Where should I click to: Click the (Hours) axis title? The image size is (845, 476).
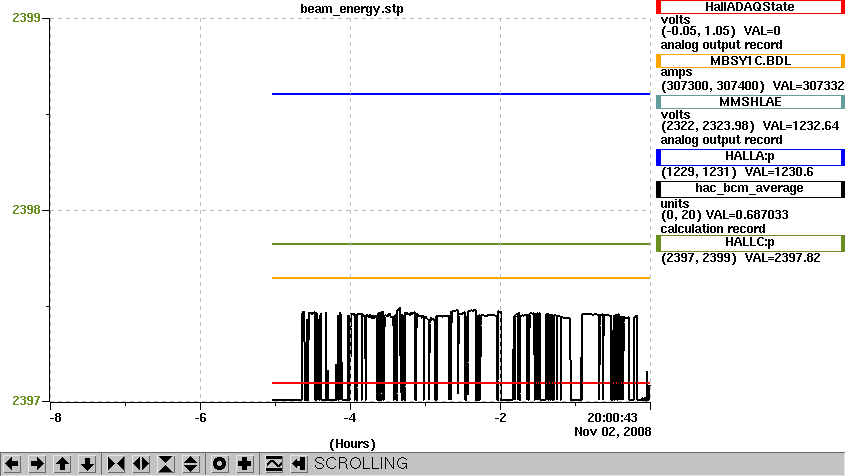click(x=352, y=444)
